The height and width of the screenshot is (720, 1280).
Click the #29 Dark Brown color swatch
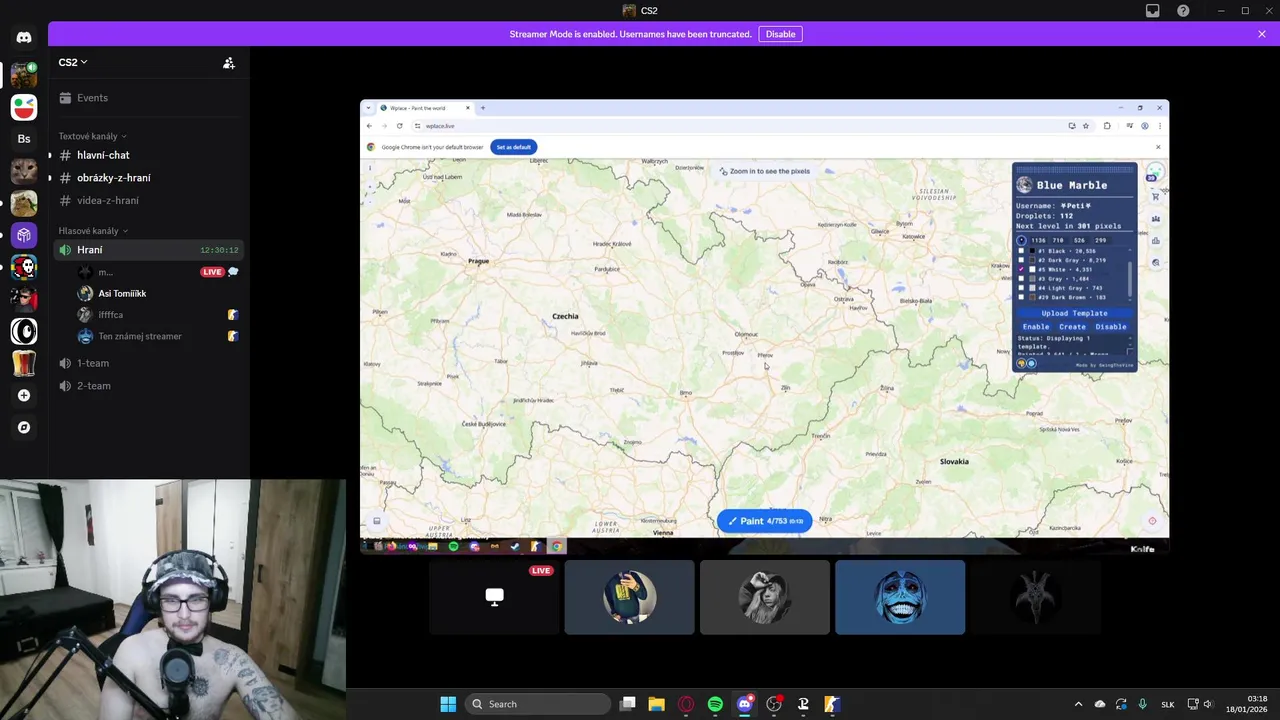(x=1032, y=297)
